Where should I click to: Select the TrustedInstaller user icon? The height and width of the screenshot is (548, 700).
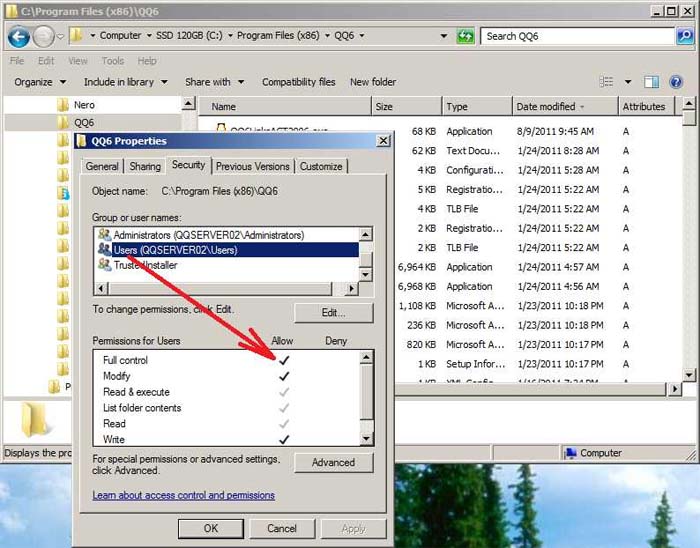click(x=104, y=265)
